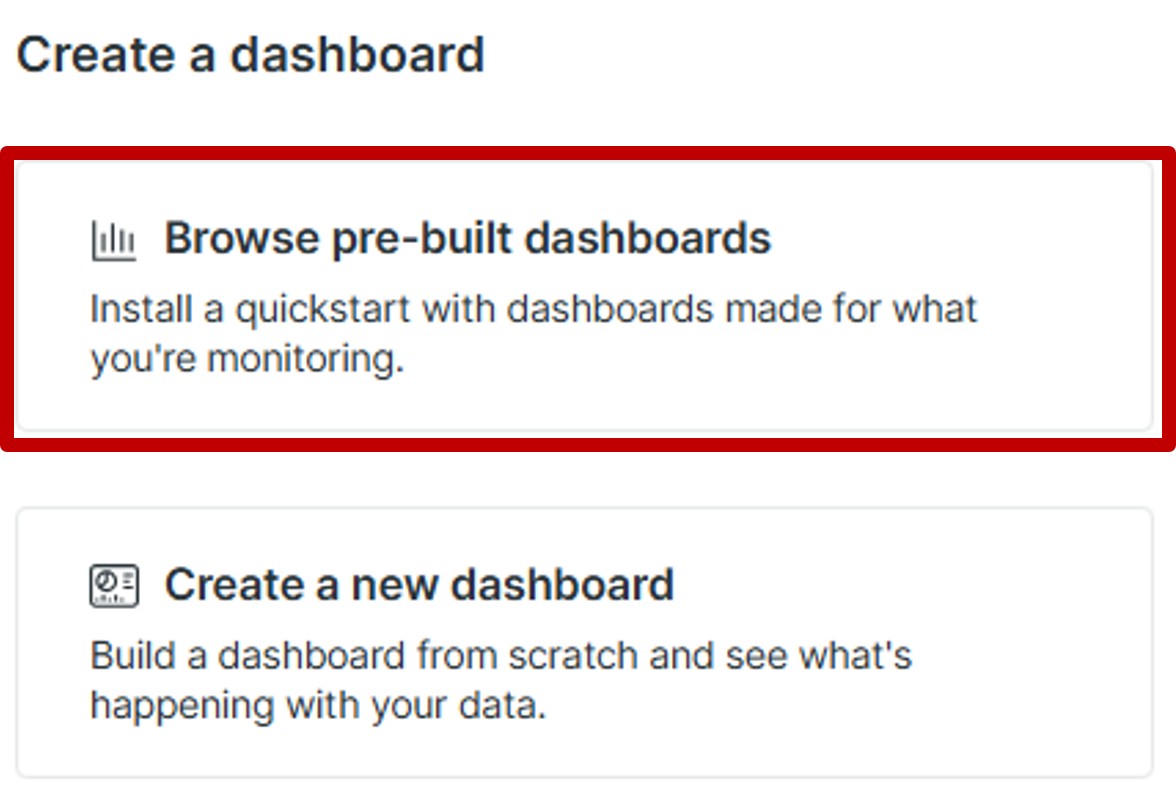Click the "Browse pre-built dashboards" title text
The width and height of the screenshot is (1176, 787).
click(467, 239)
